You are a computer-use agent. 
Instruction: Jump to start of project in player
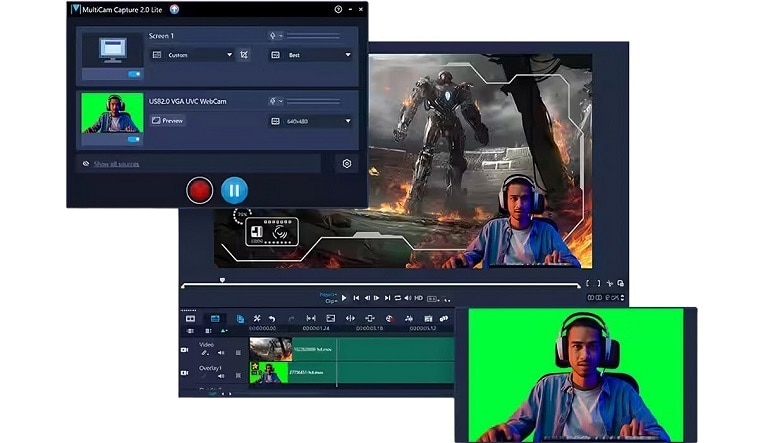356,298
